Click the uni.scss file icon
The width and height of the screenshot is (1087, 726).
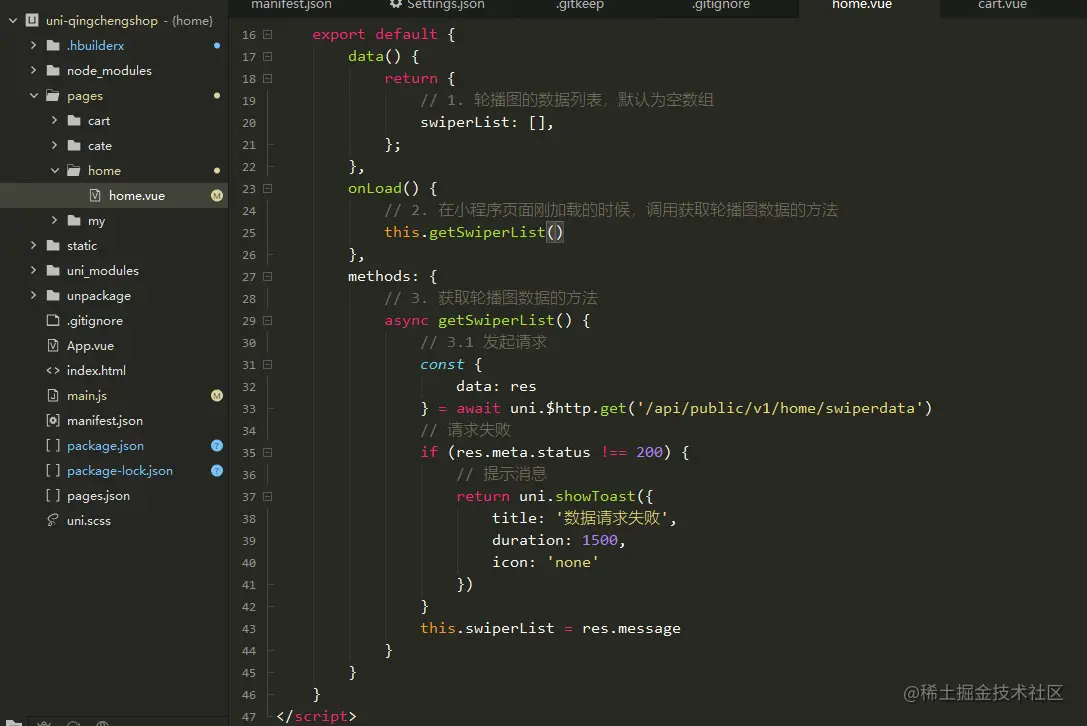tap(53, 520)
